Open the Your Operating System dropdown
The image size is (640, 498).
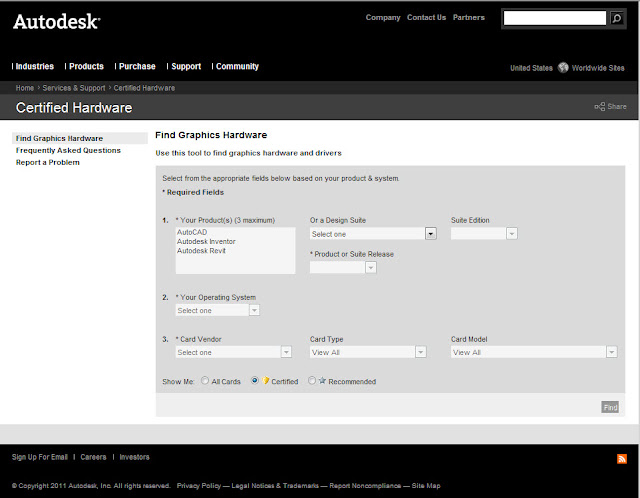point(217,310)
